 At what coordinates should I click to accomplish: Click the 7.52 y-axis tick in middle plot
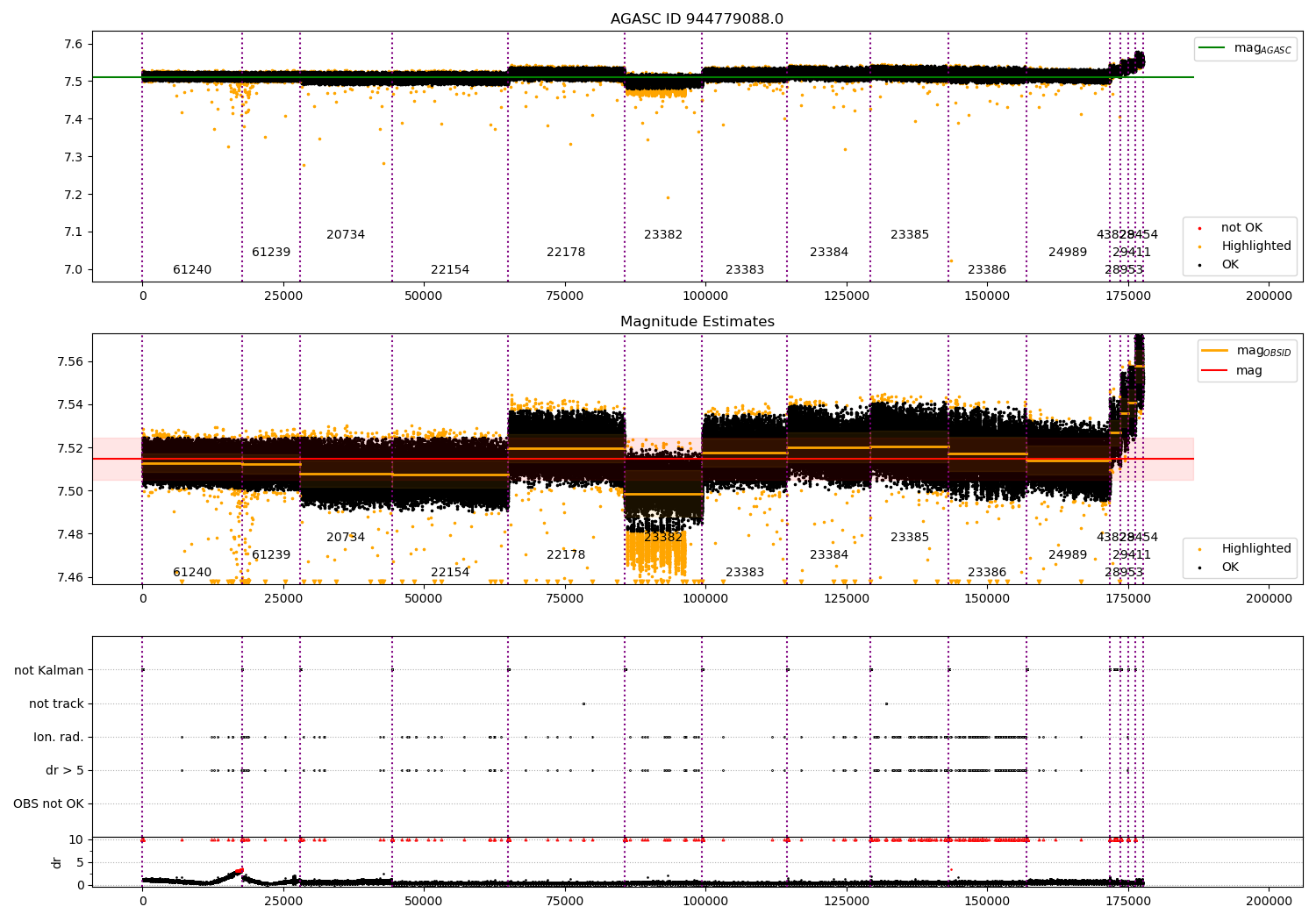coord(70,447)
